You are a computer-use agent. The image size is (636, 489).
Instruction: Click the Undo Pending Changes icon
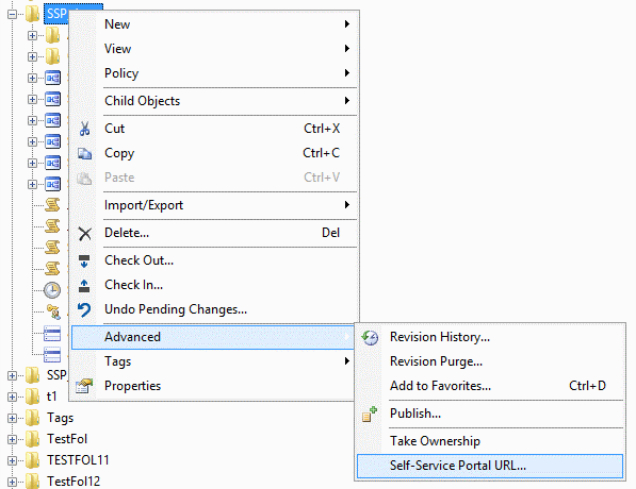point(84,310)
